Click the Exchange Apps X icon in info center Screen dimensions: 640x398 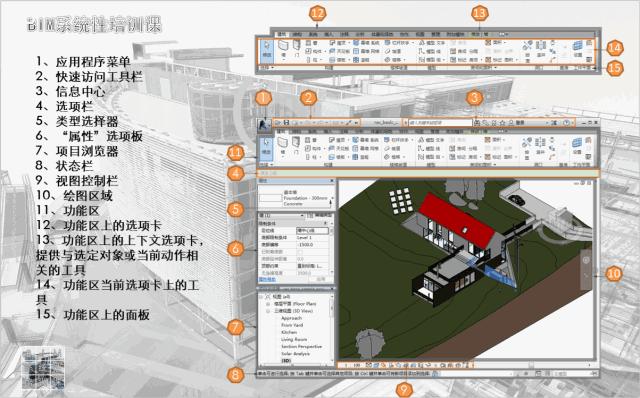click(554, 122)
